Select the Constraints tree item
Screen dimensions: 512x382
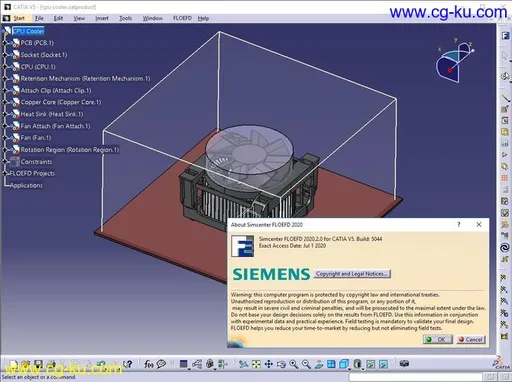tap(36, 162)
